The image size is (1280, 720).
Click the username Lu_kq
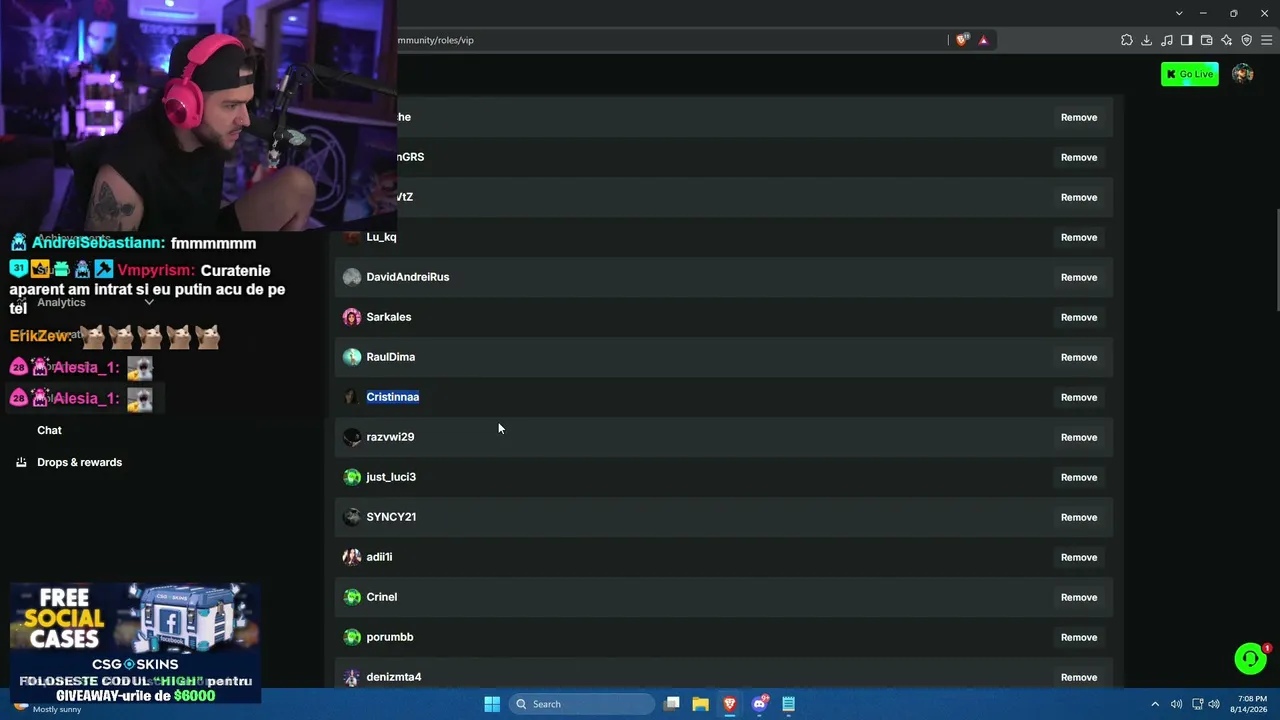pos(381,237)
